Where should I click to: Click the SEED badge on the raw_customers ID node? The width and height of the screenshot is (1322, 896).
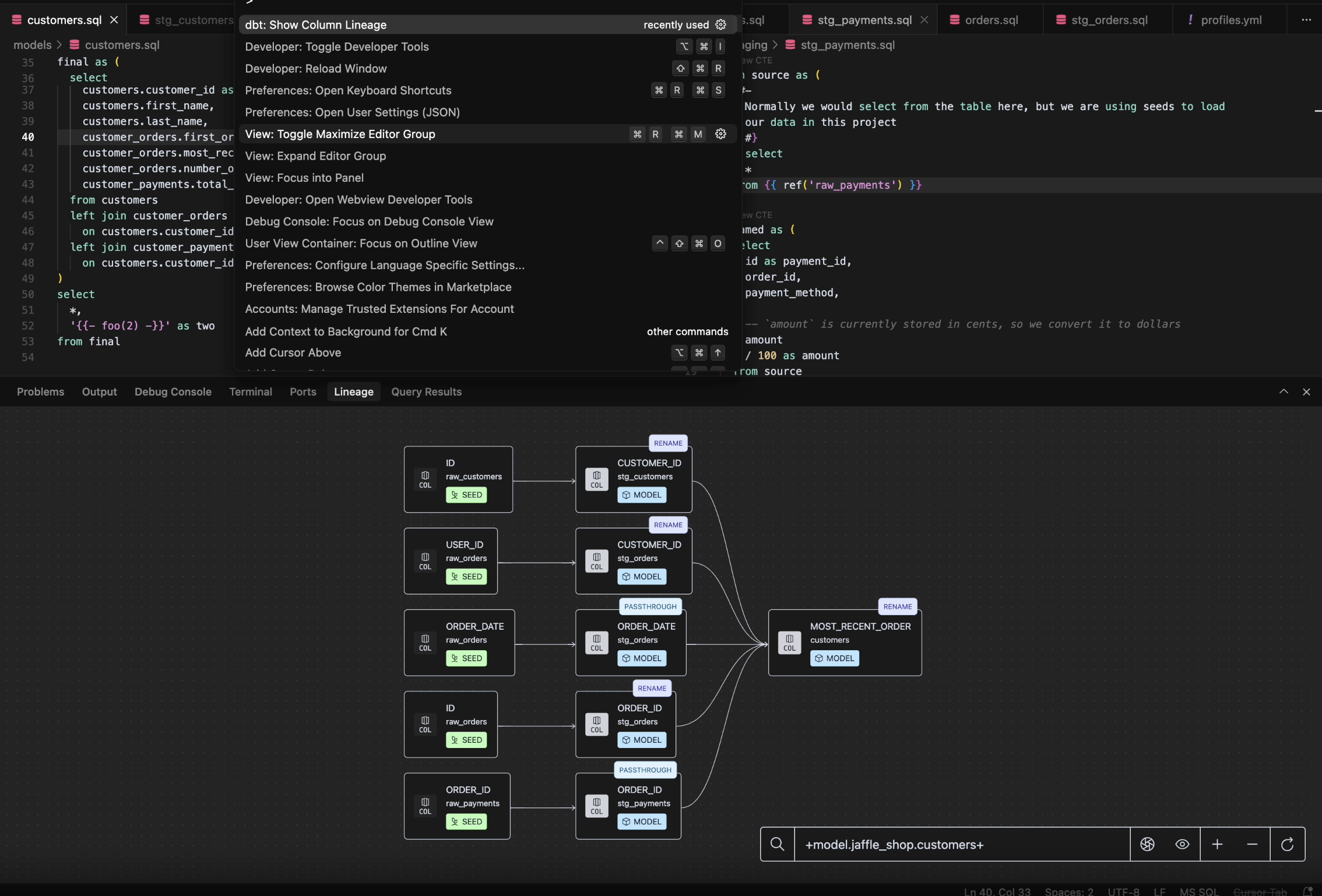466,495
